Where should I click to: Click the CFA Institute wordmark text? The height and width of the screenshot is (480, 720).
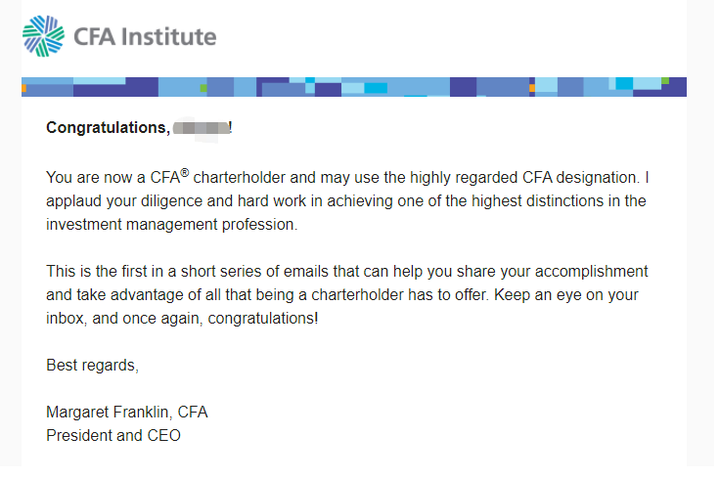click(x=145, y=37)
